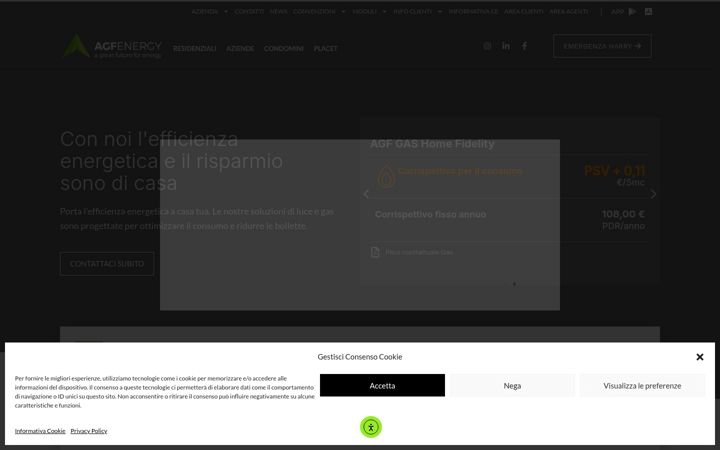Click the AGF Energy logo

click(112, 46)
